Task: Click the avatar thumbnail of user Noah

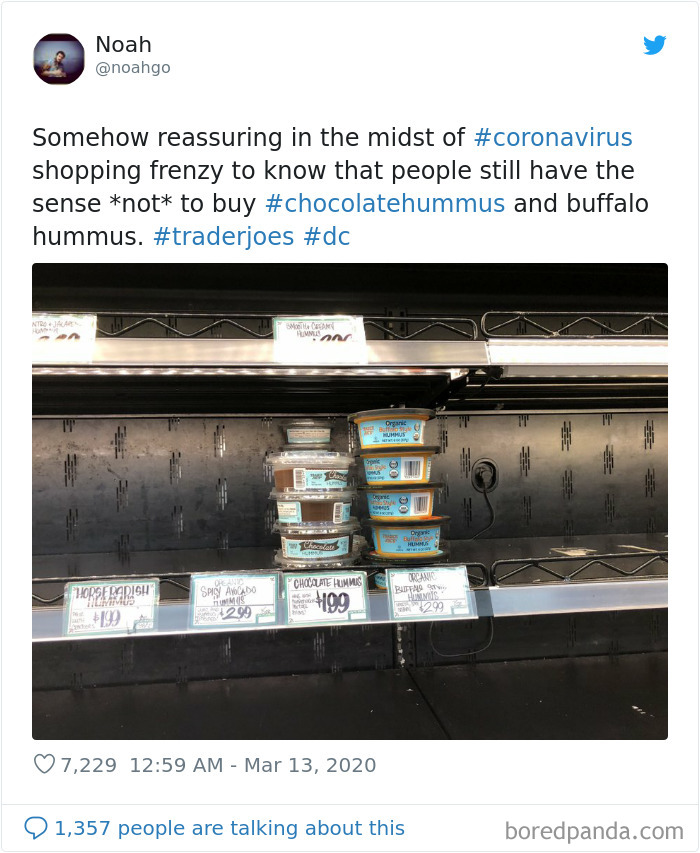Action: pyautogui.click(x=59, y=59)
